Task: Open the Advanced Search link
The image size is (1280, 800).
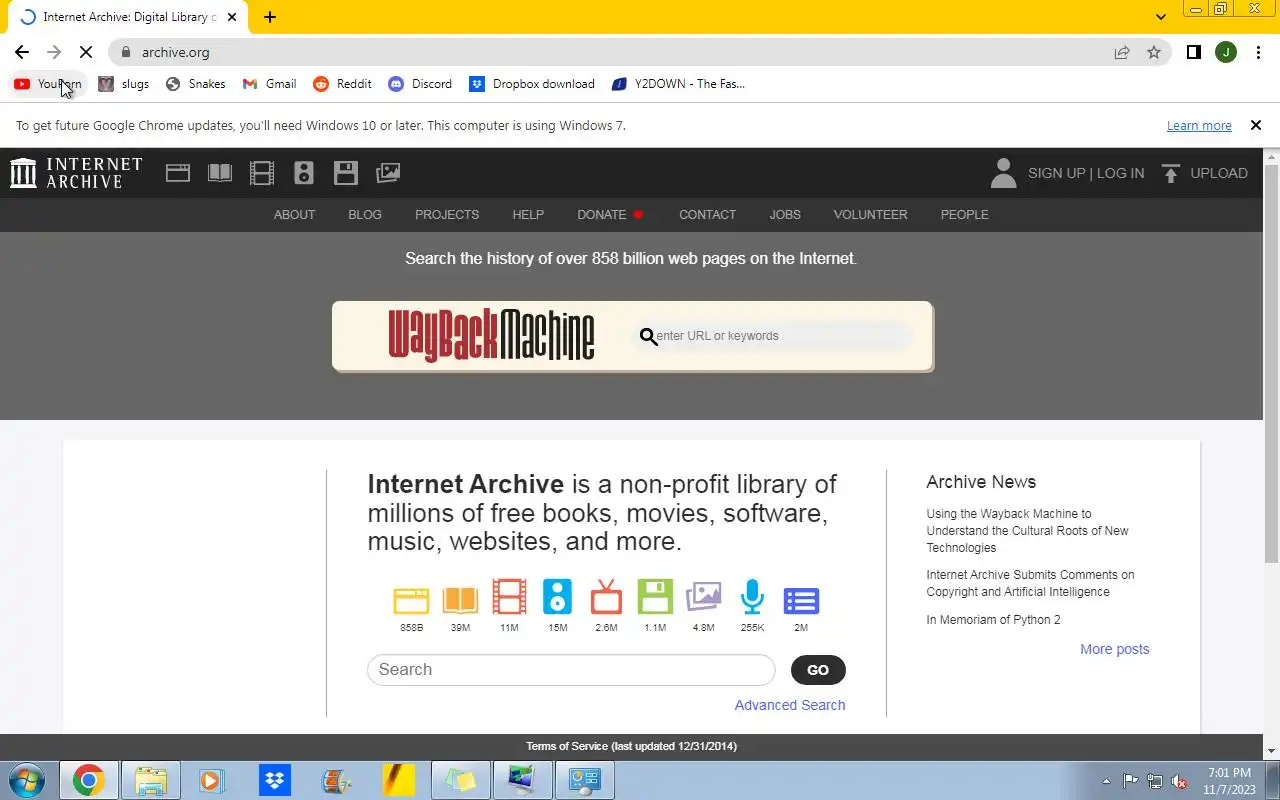Action: [790, 705]
